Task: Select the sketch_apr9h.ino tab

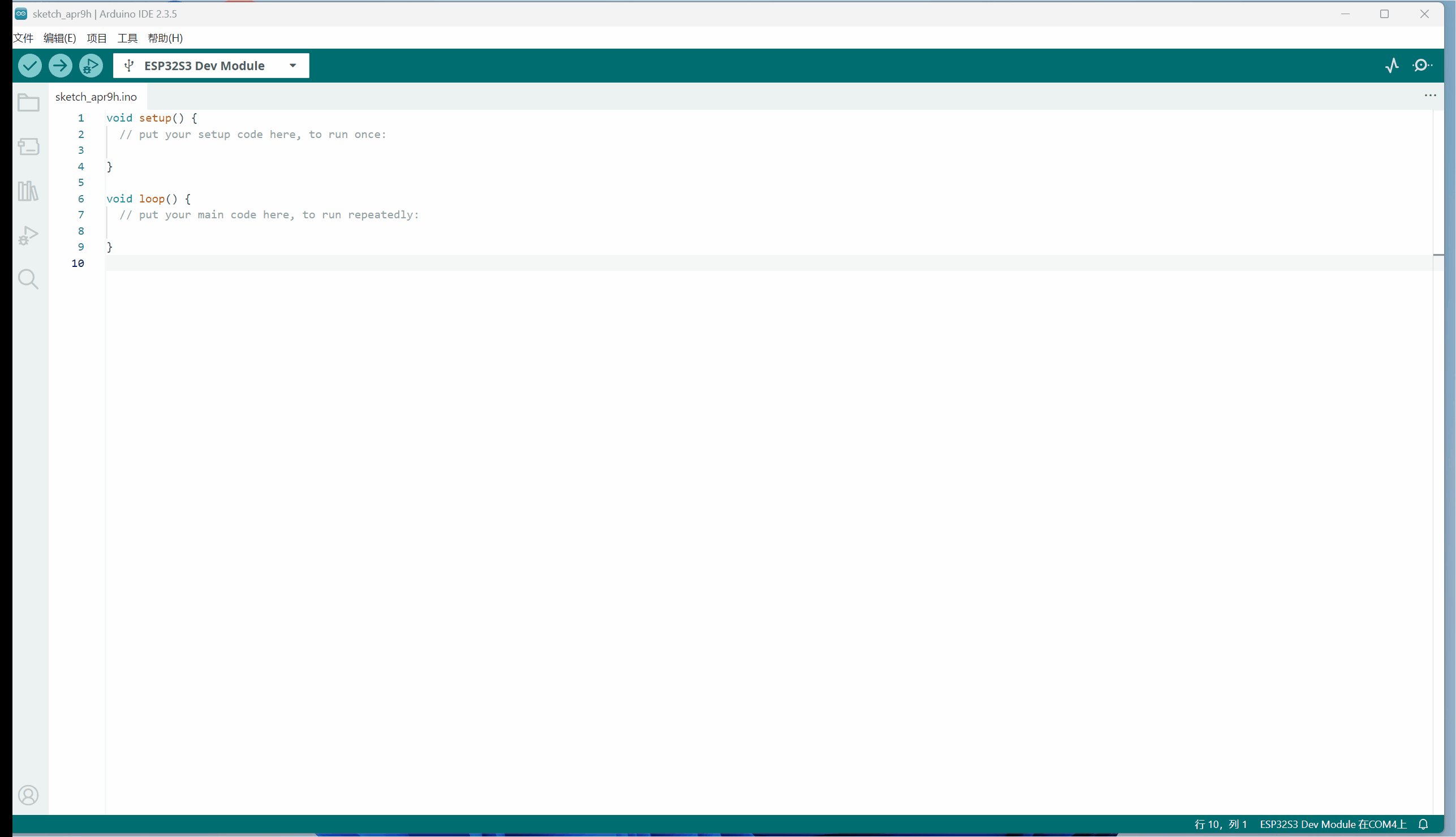Action: pyautogui.click(x=96, y=97)
